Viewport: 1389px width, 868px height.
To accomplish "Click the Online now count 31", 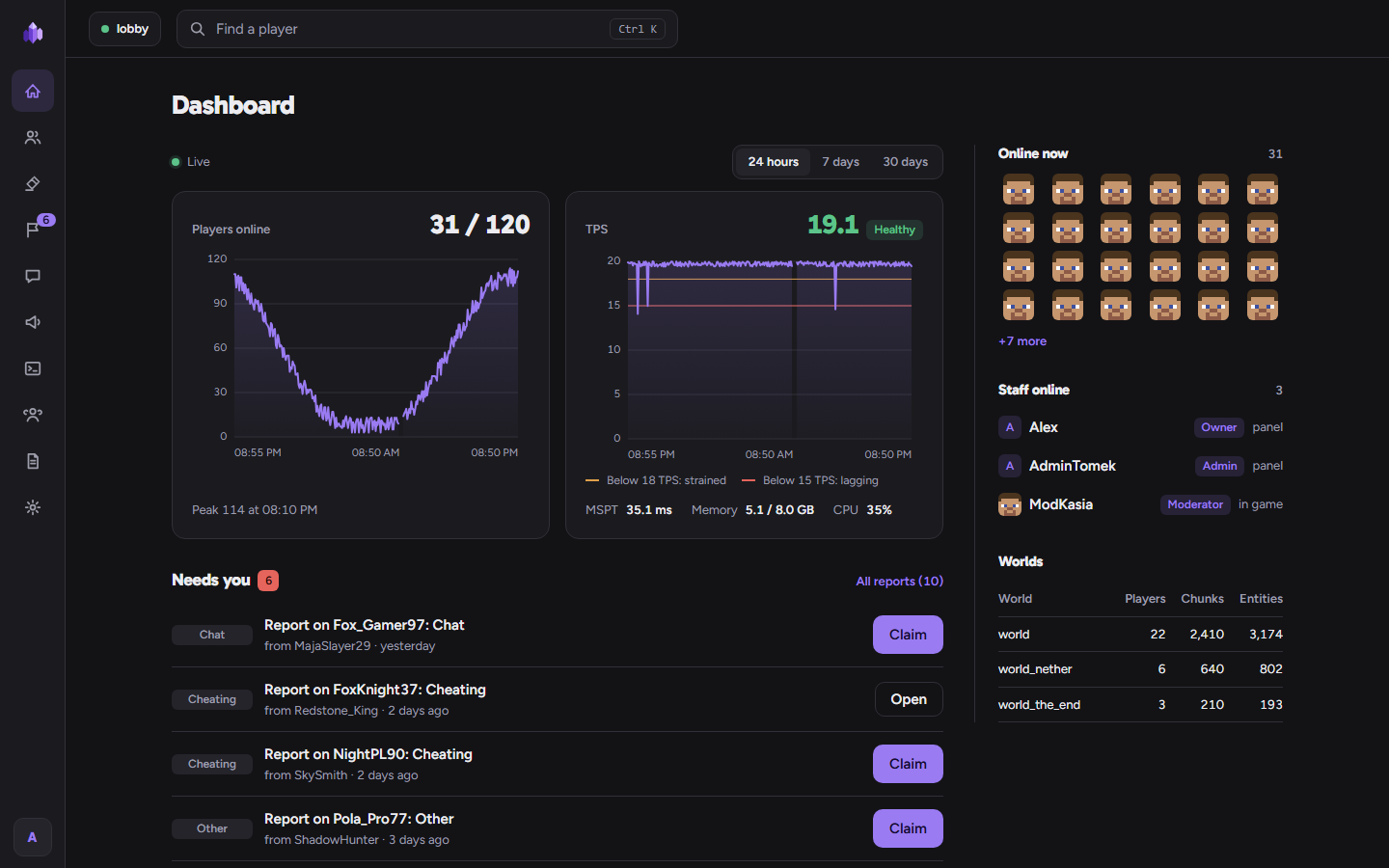I will point(1275,154).
